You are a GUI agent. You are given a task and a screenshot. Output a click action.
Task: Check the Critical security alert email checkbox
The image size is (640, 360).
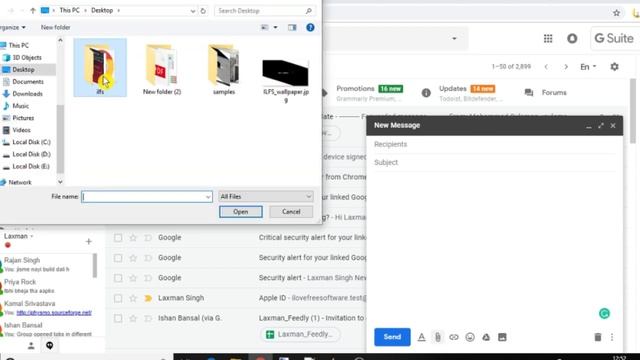pyautogui.click(x=118, y=238)
